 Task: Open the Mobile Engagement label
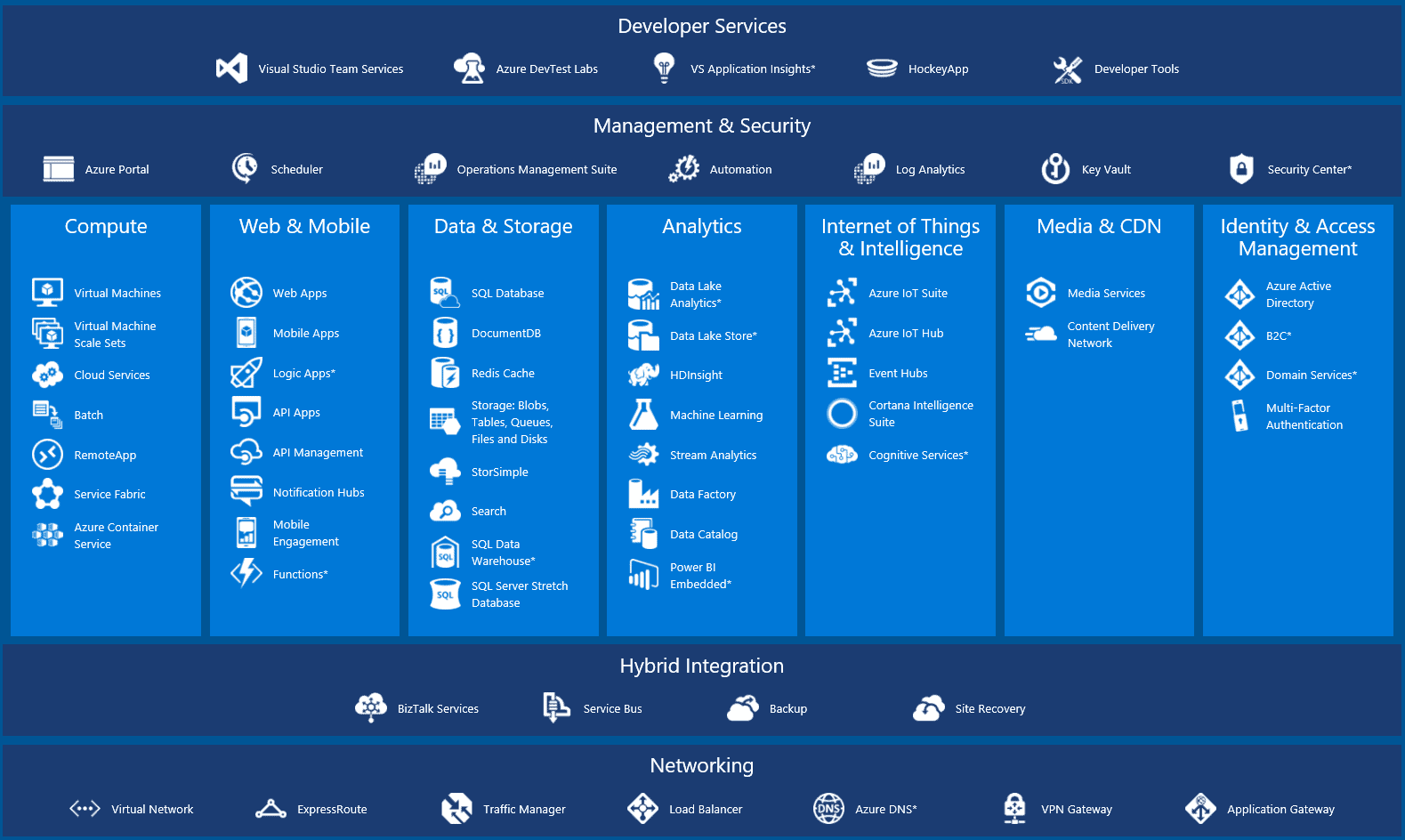point(305,533)
